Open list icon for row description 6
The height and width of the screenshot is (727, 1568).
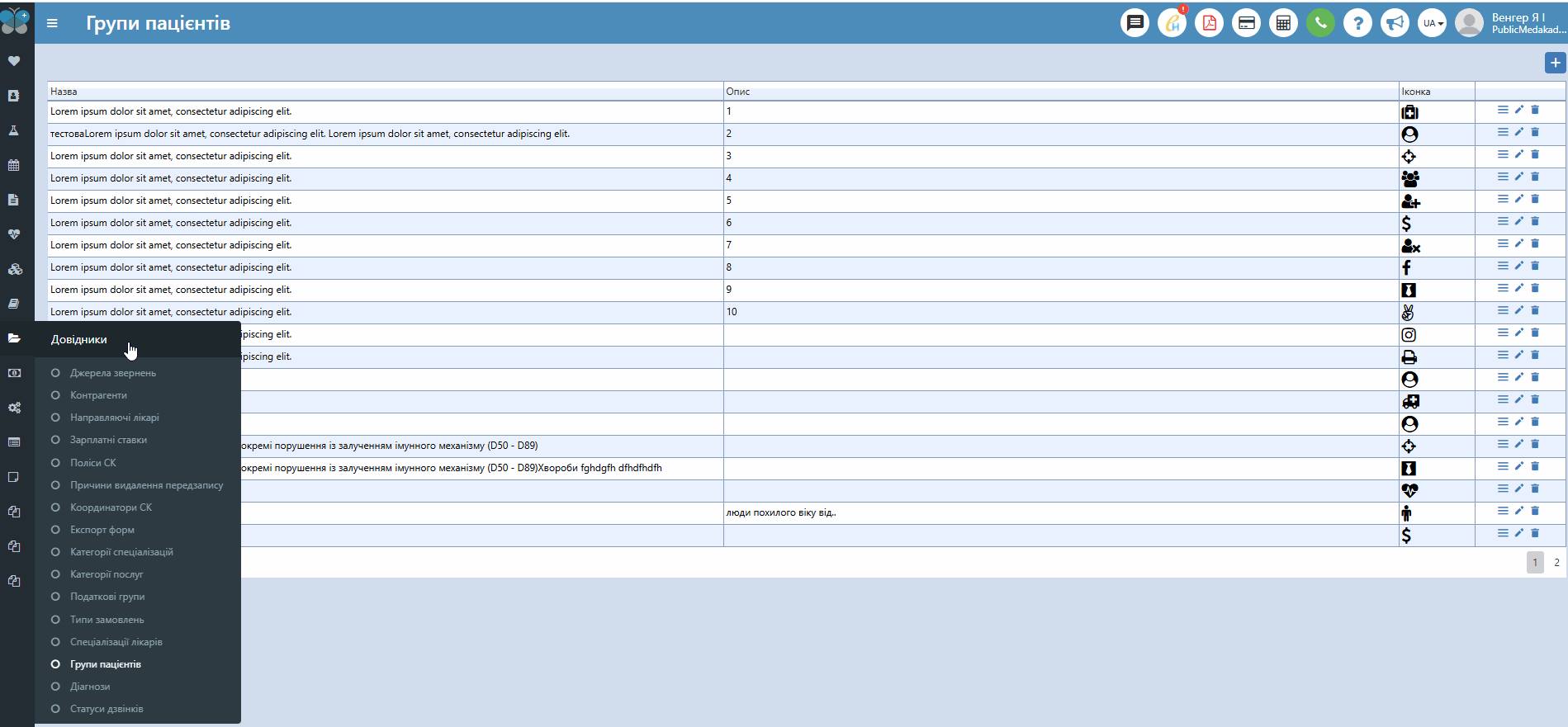pos(1503,221)
